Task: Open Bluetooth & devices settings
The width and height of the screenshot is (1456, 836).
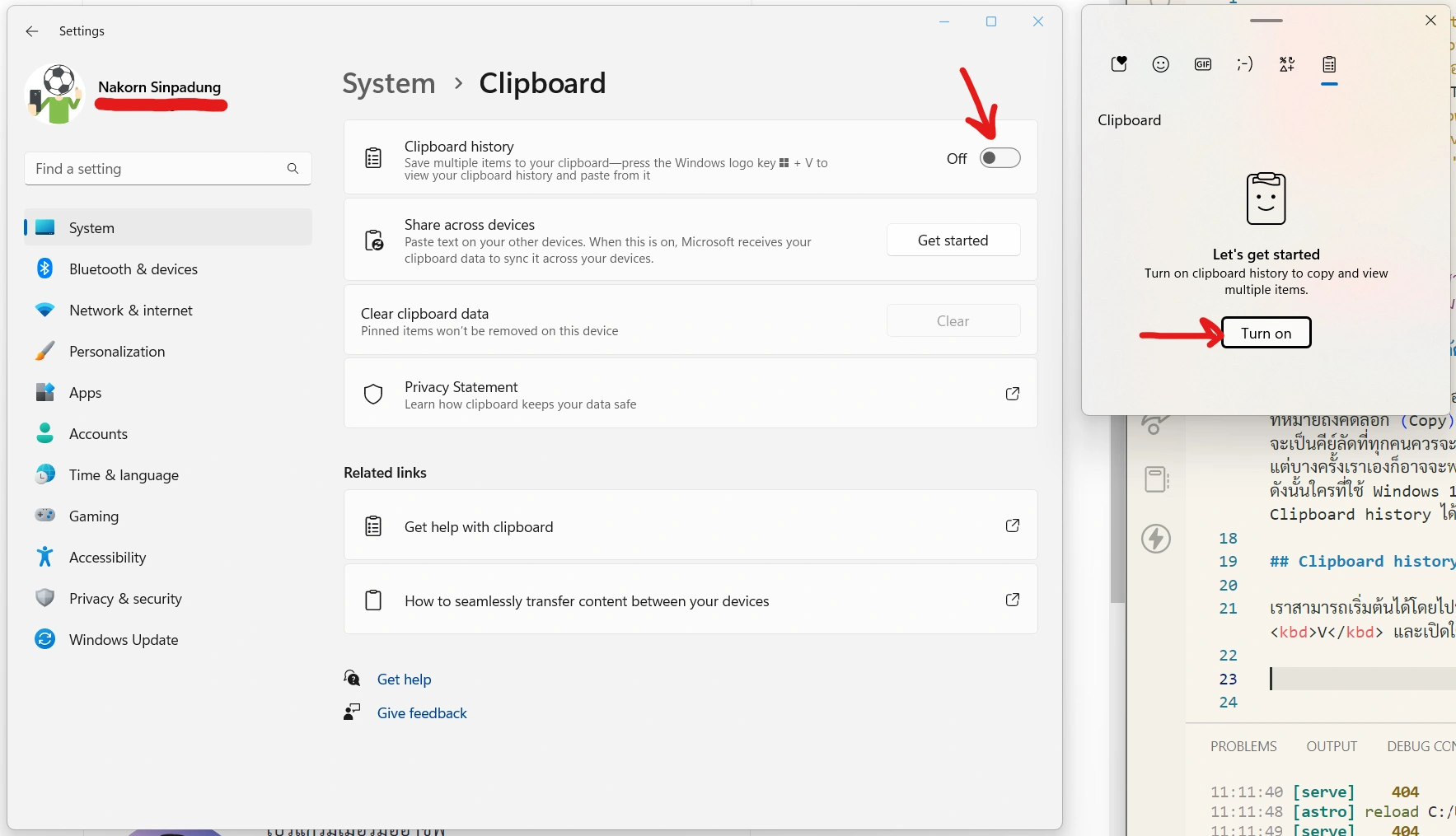Action: [168, 269]
